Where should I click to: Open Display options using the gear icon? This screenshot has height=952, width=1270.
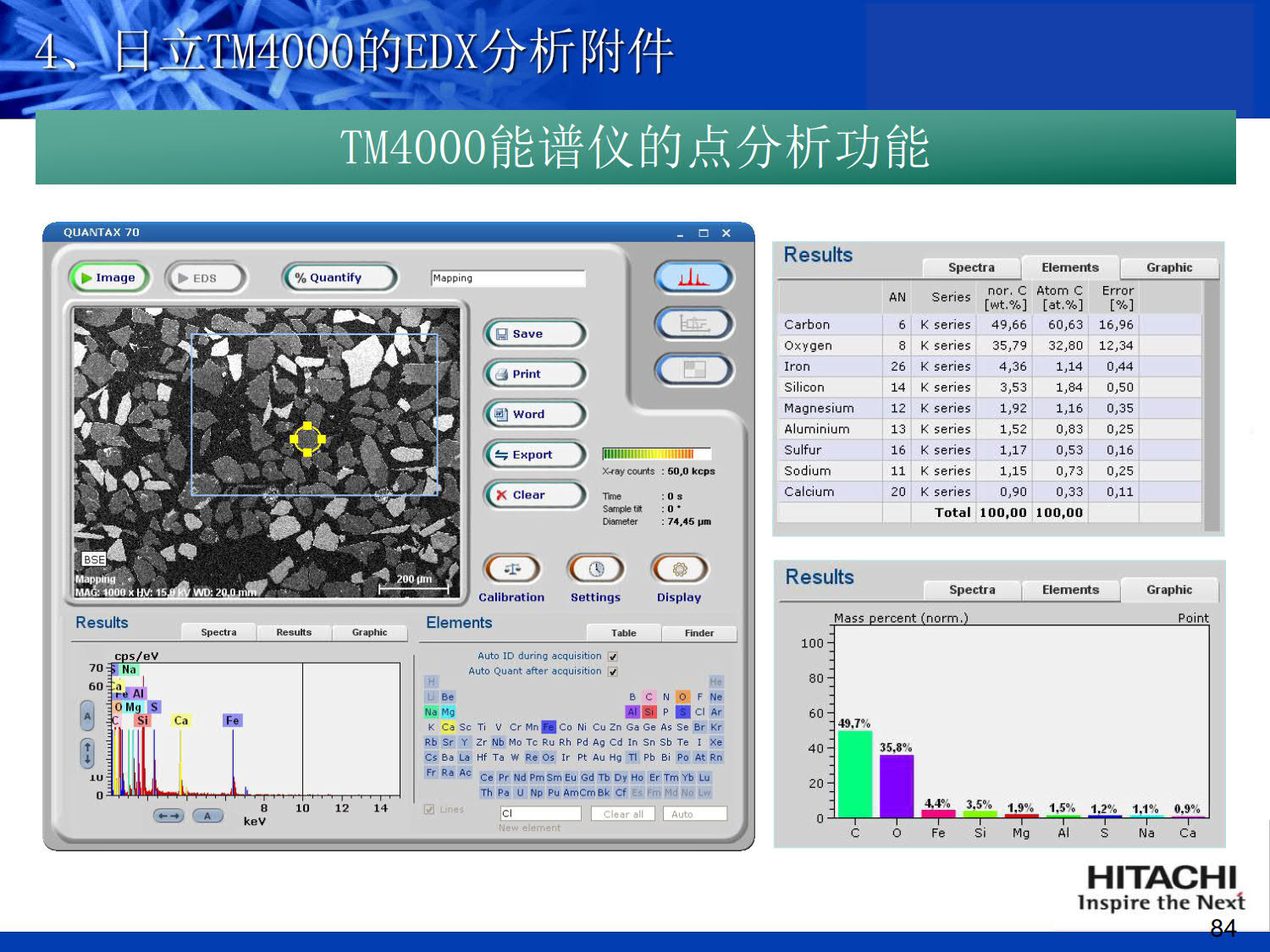click(x=677, y=569)
